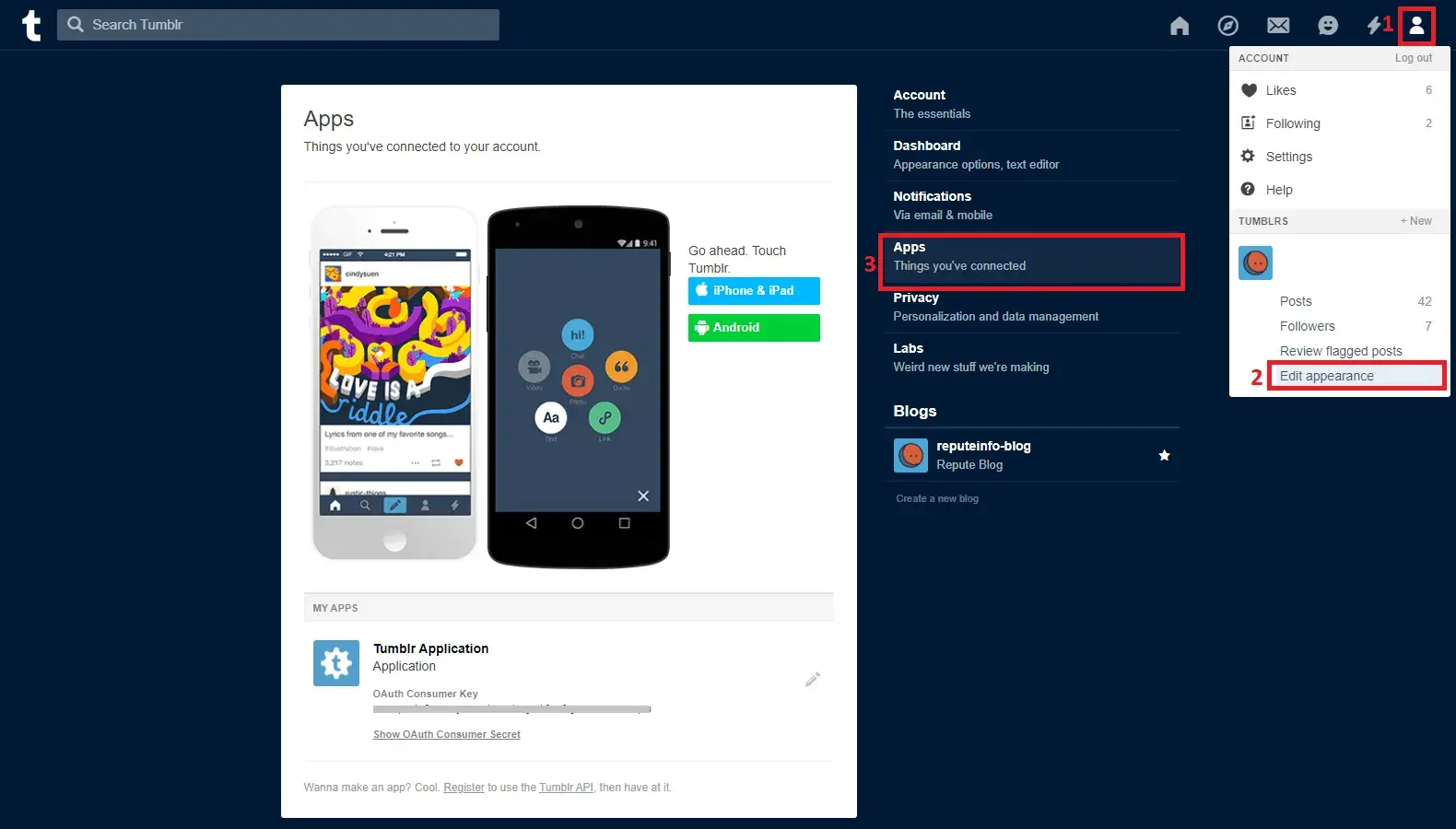Viewport: 1456px width, 829px height.
Task: Click the iPhone & iPad button
Action: (x=753, y=290)
